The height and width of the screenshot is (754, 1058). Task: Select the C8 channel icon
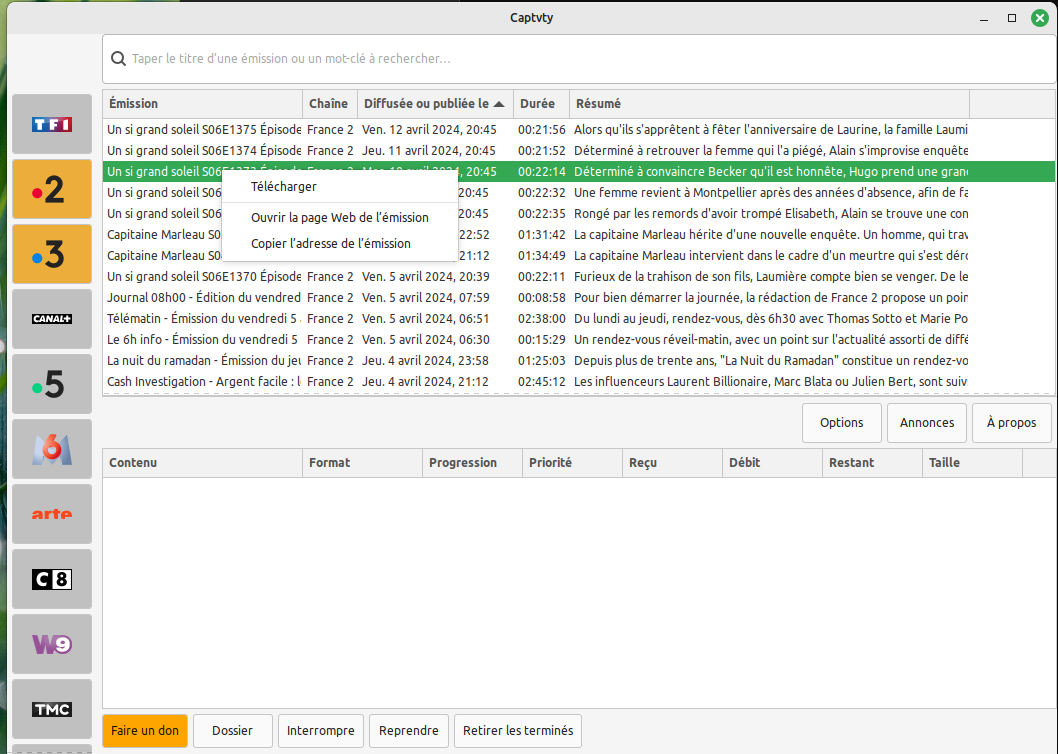(x=51, y=578)
